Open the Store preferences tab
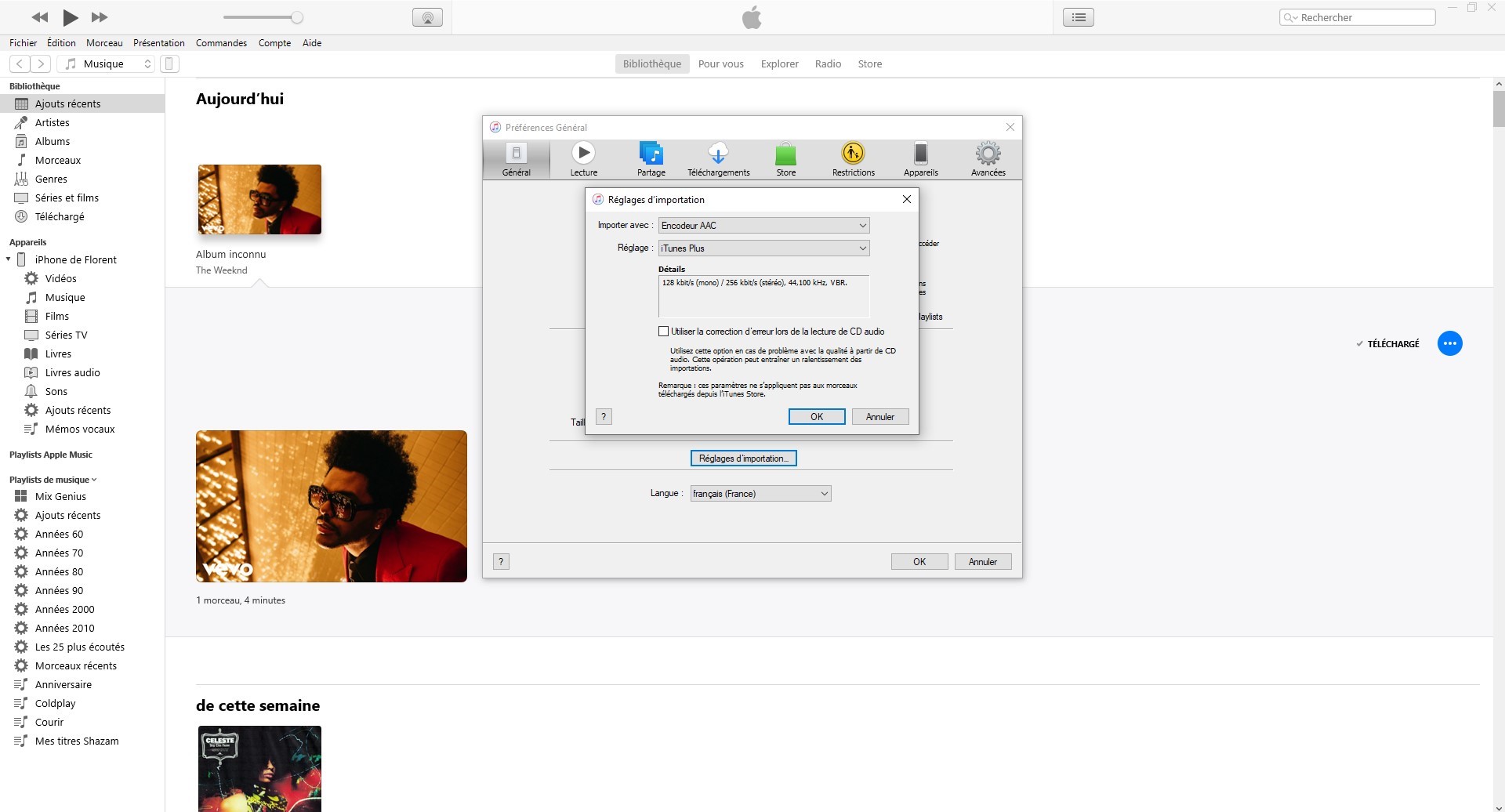Screen dimensions: 1505x812 (785, 159)
